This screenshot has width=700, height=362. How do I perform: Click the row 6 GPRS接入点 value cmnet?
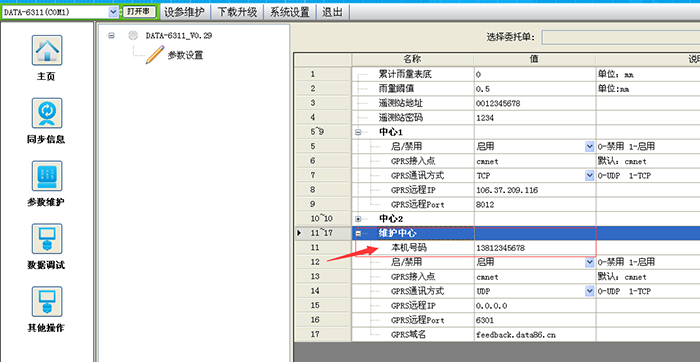pos(535,161)
